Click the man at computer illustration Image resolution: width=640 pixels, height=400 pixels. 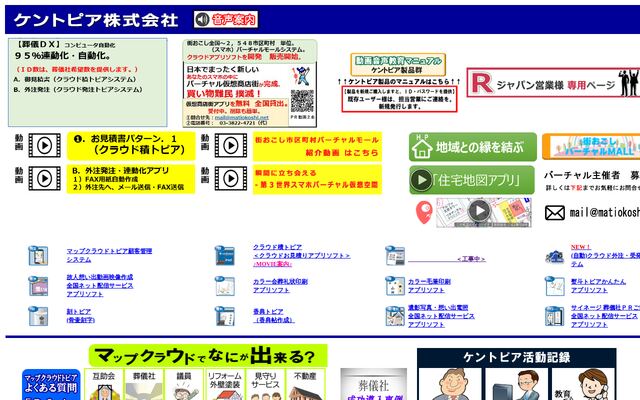click(x=516, y=384)
